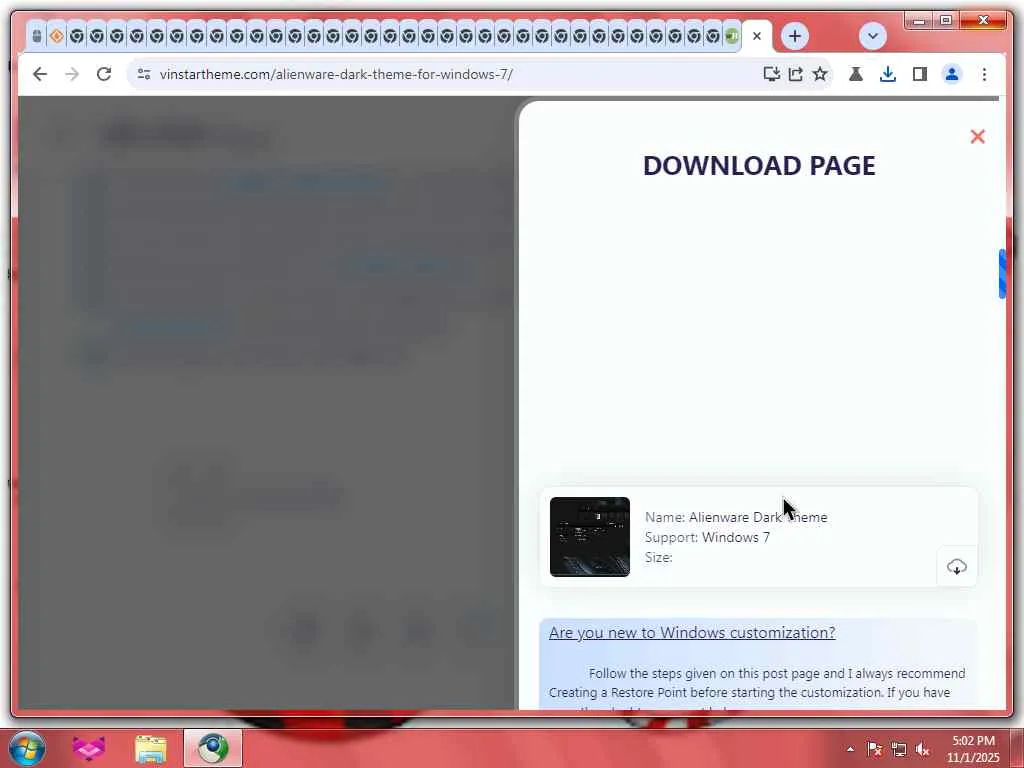Screen dimensions: 1024x768
Task: Click the grayed-out forward arrow
Action: tap(72, 74)
